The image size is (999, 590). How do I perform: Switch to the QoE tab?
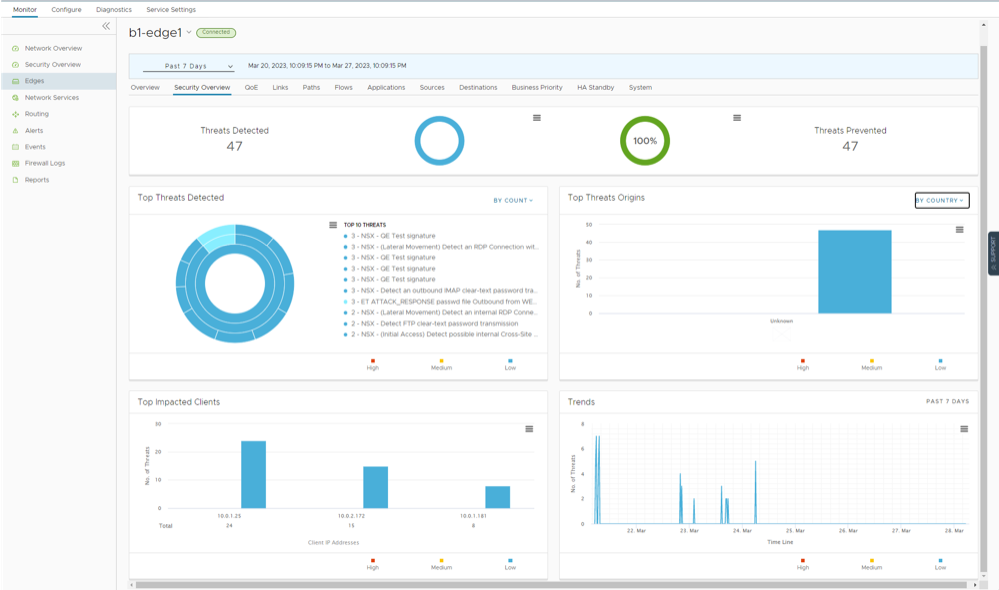[x=251, y=88]
